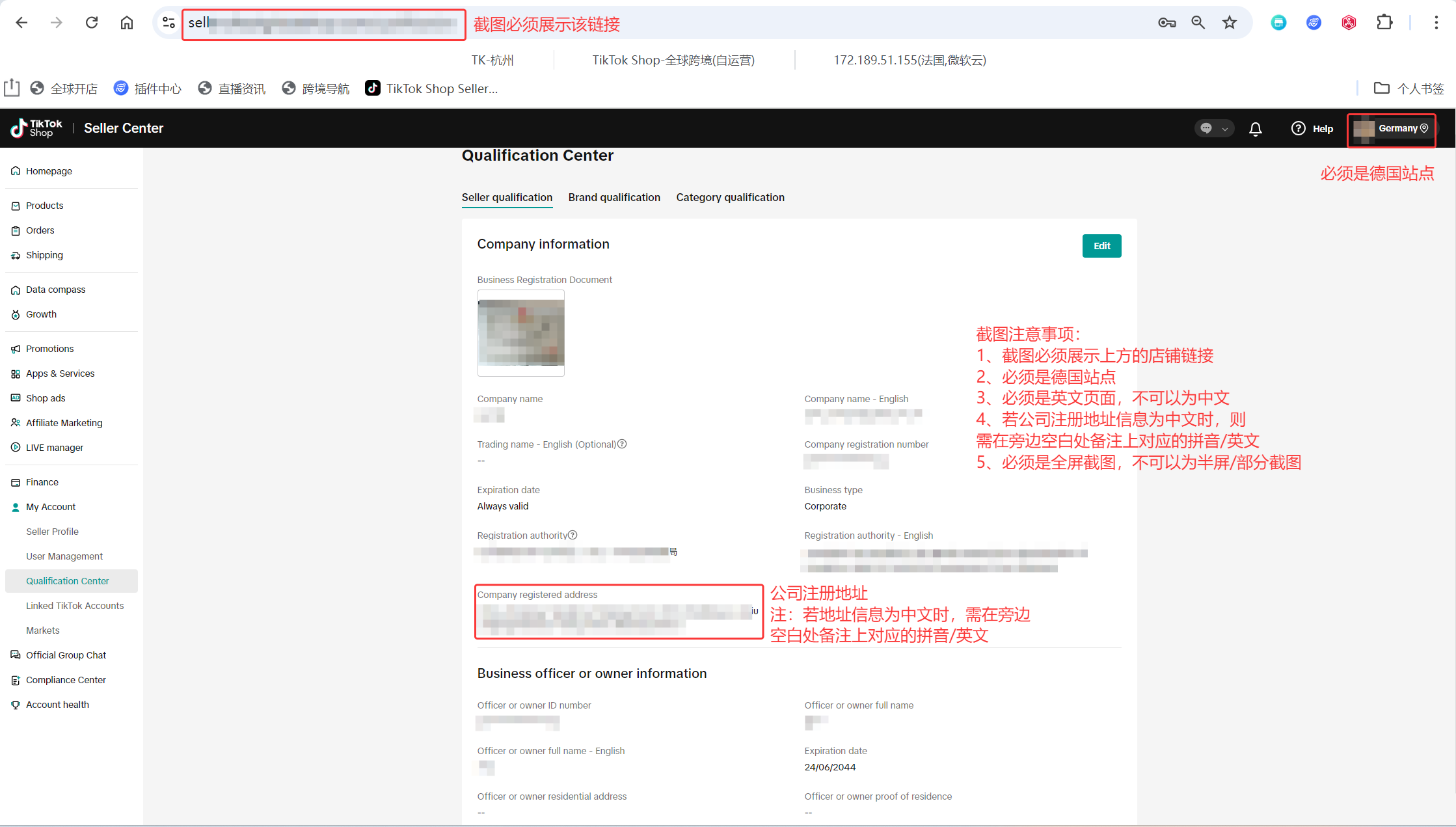Open the notifications bell icon
This screenshot has width=1456, height=827.
pyautogui.click(x=1256, y=129)
